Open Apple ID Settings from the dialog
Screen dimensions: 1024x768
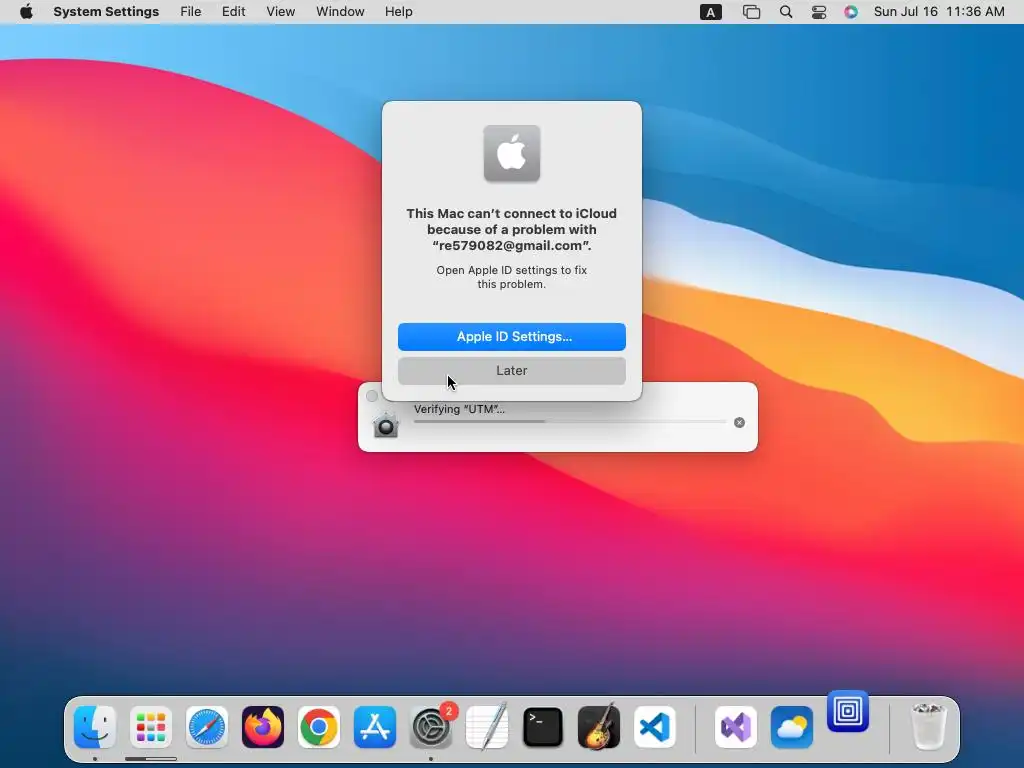(x=511, y=336)
